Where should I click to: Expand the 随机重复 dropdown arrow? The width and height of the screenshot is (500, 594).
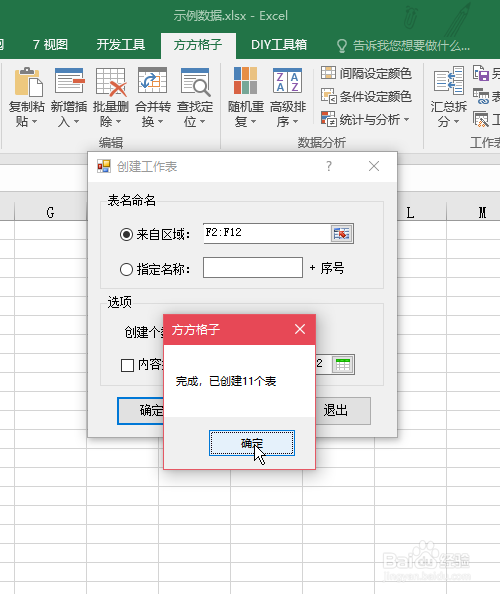click(x=253, y=122)
